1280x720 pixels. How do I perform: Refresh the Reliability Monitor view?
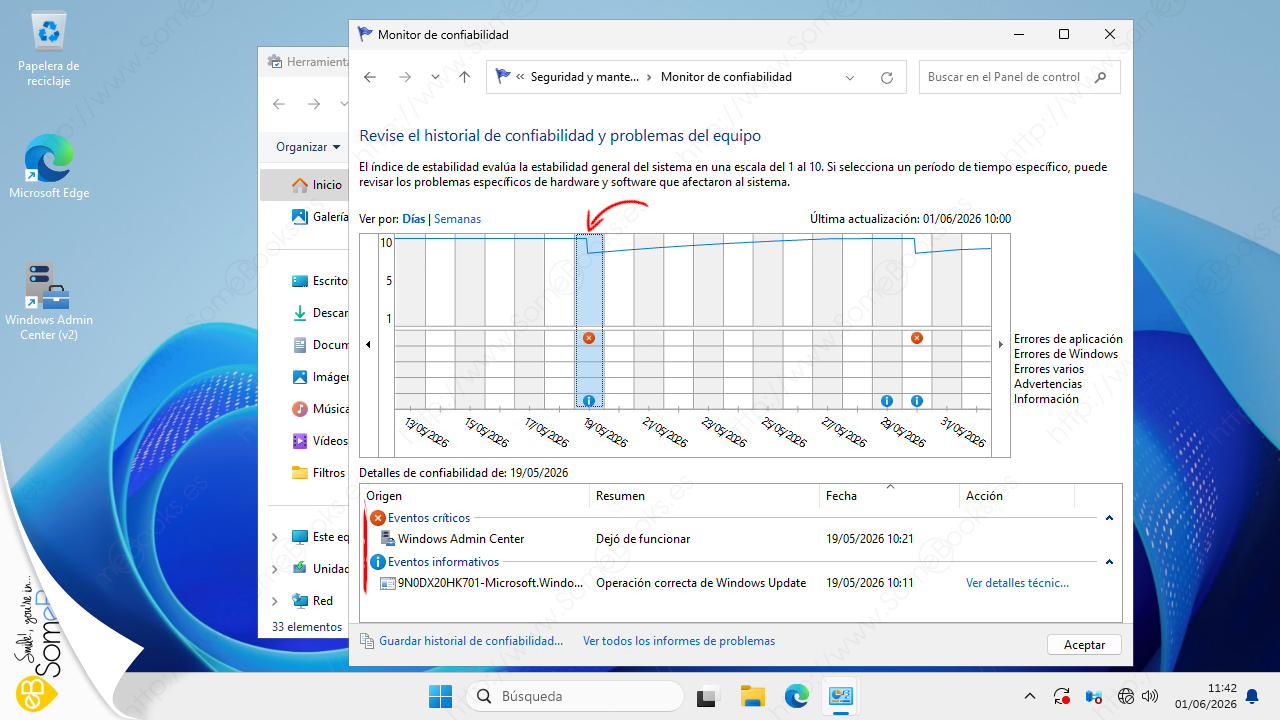click(x=886, y=77)
